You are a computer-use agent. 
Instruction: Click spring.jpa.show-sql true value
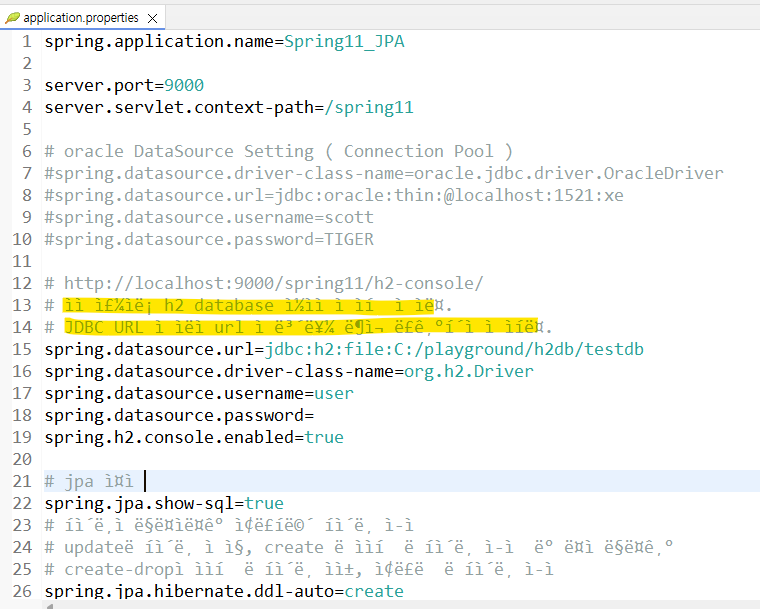click(x=264, y=503)
